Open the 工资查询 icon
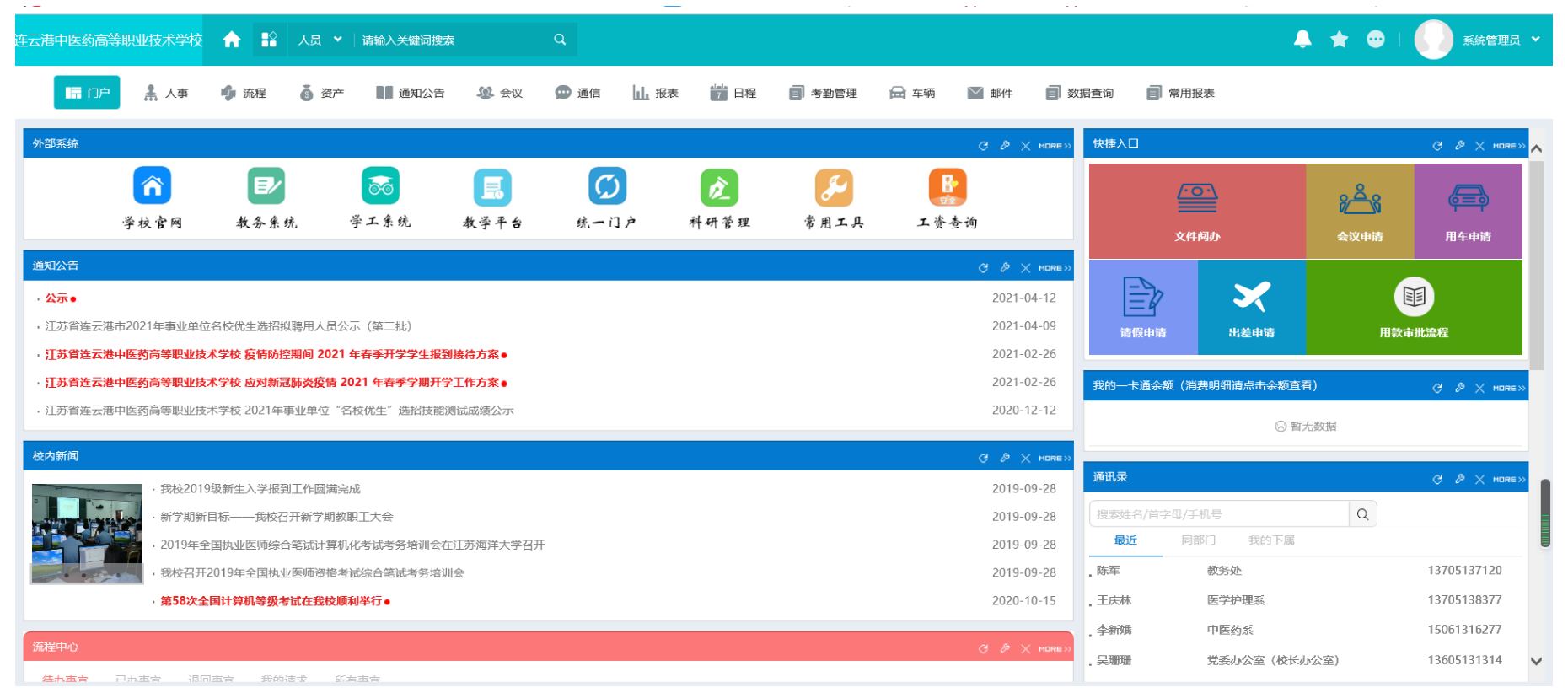Viewport: 1568px width, 693px height. 948,186
